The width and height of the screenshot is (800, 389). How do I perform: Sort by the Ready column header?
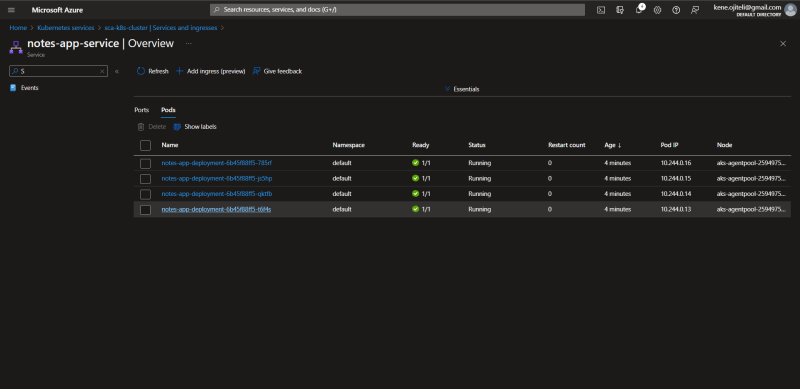click(x=421, y=145)
